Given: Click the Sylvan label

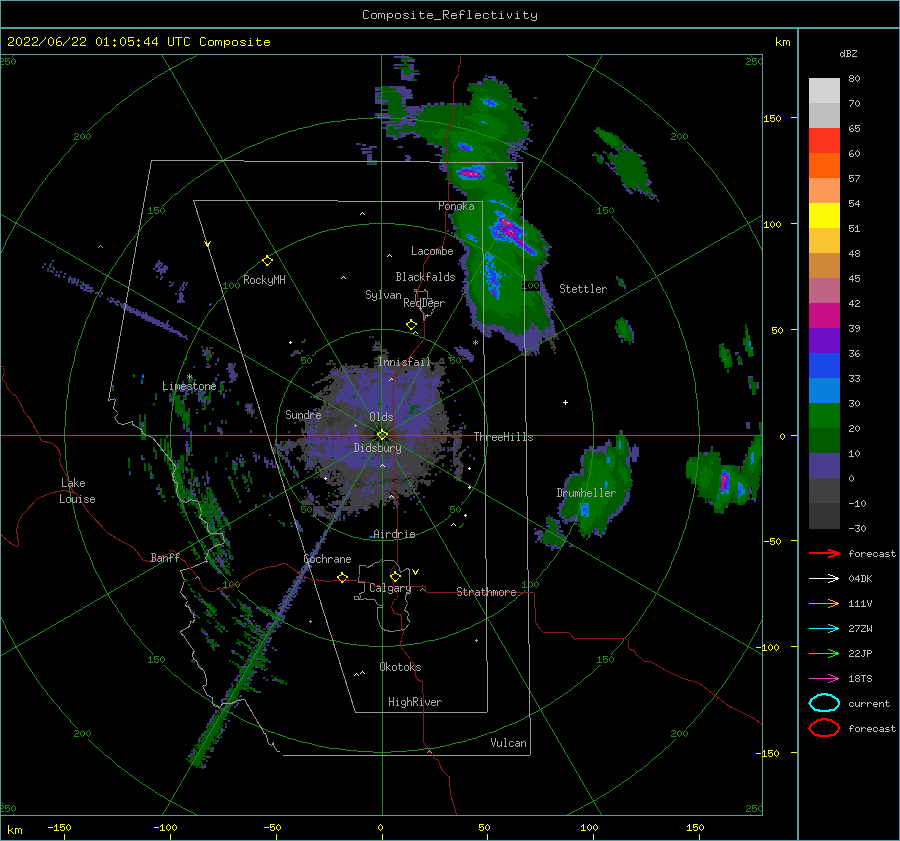Looking at the screenshot, I should (383, 295).
